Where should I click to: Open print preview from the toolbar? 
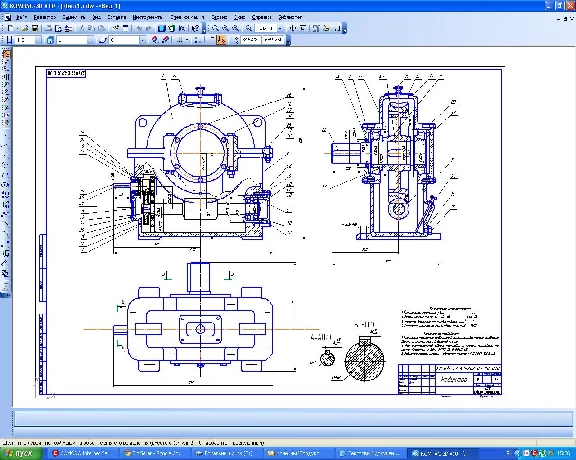[x=58, y=28]
